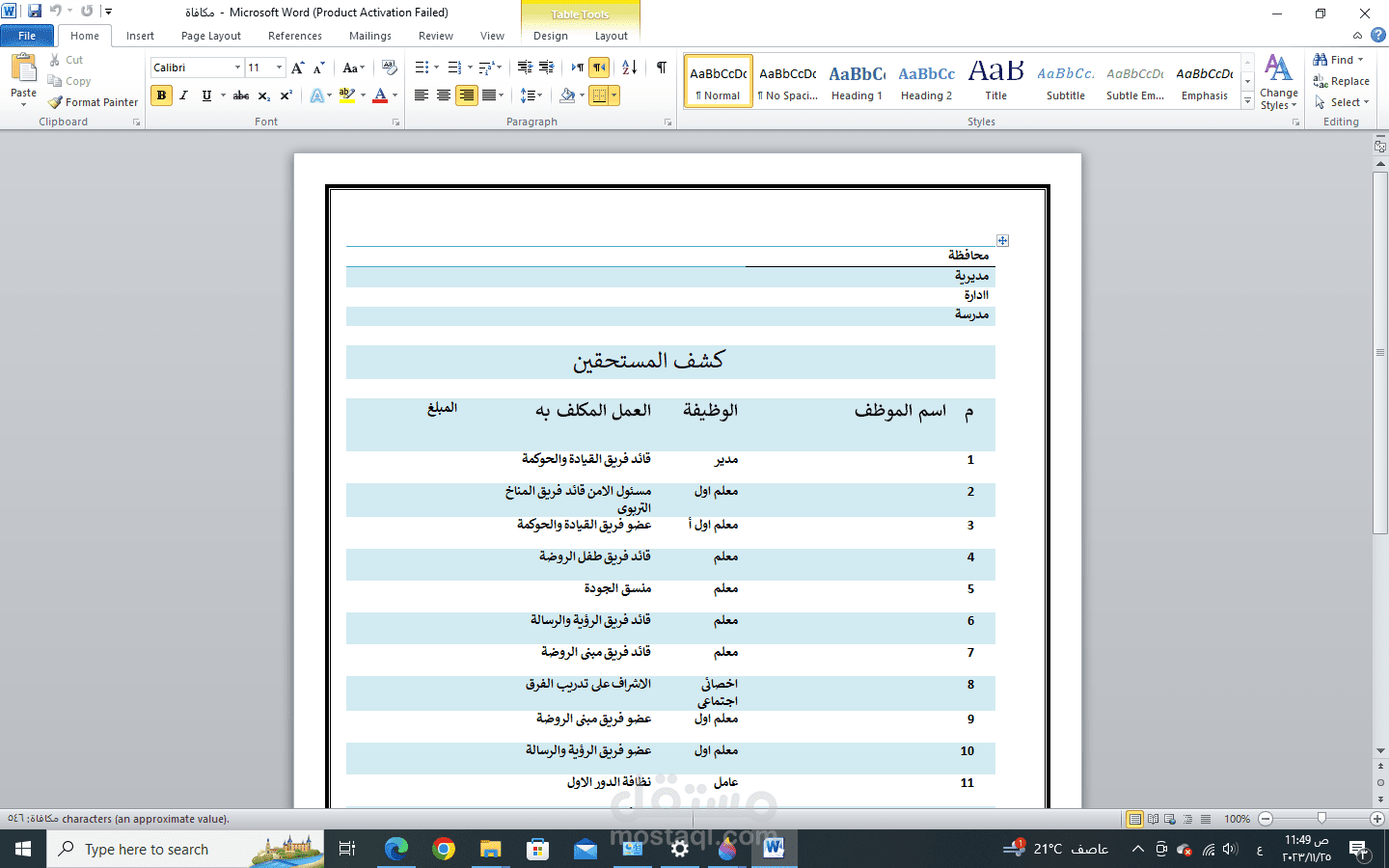Open Table Tools Design tab
The width and height of the screenshot is (1389, 868).
[x=551, y=36]
